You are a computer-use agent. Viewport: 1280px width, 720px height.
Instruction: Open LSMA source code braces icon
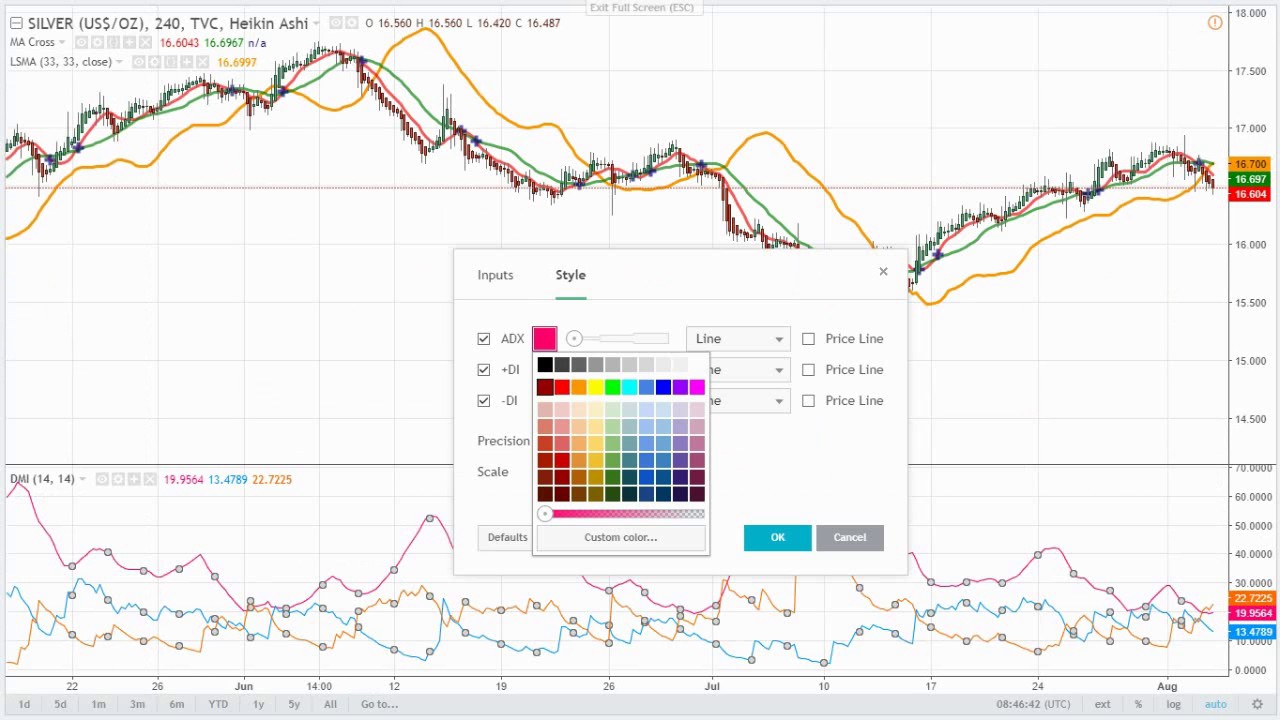point(171,62)
